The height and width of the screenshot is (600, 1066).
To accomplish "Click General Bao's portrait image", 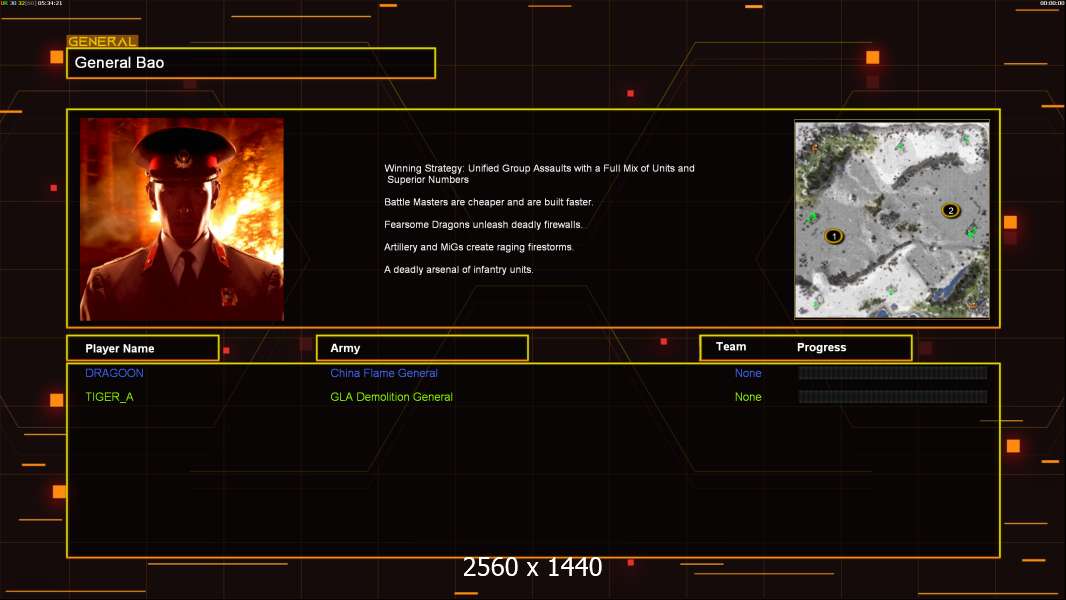I will point(182,219).
